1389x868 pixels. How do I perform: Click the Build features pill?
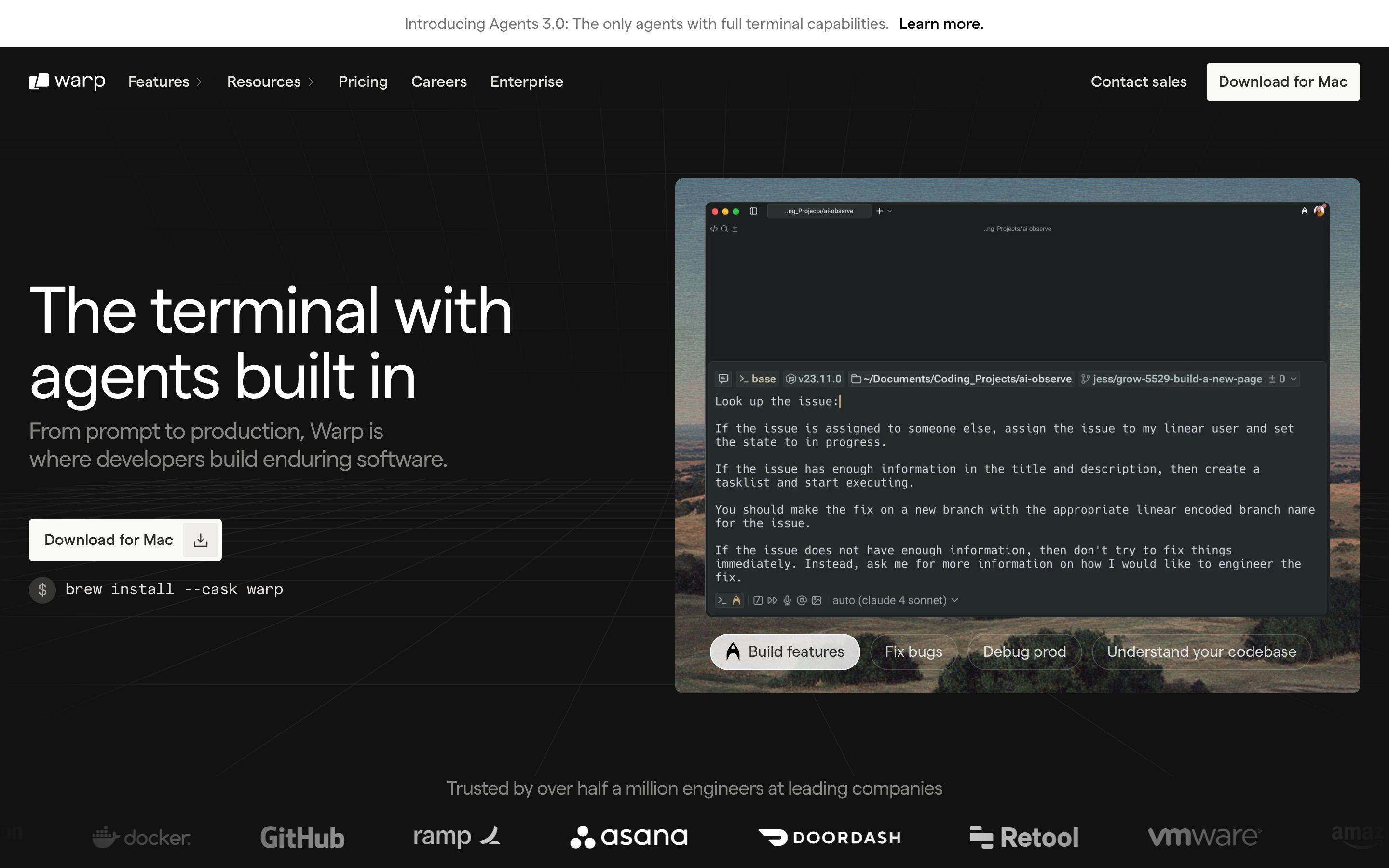pyautogui.click(x=784, y=651)
